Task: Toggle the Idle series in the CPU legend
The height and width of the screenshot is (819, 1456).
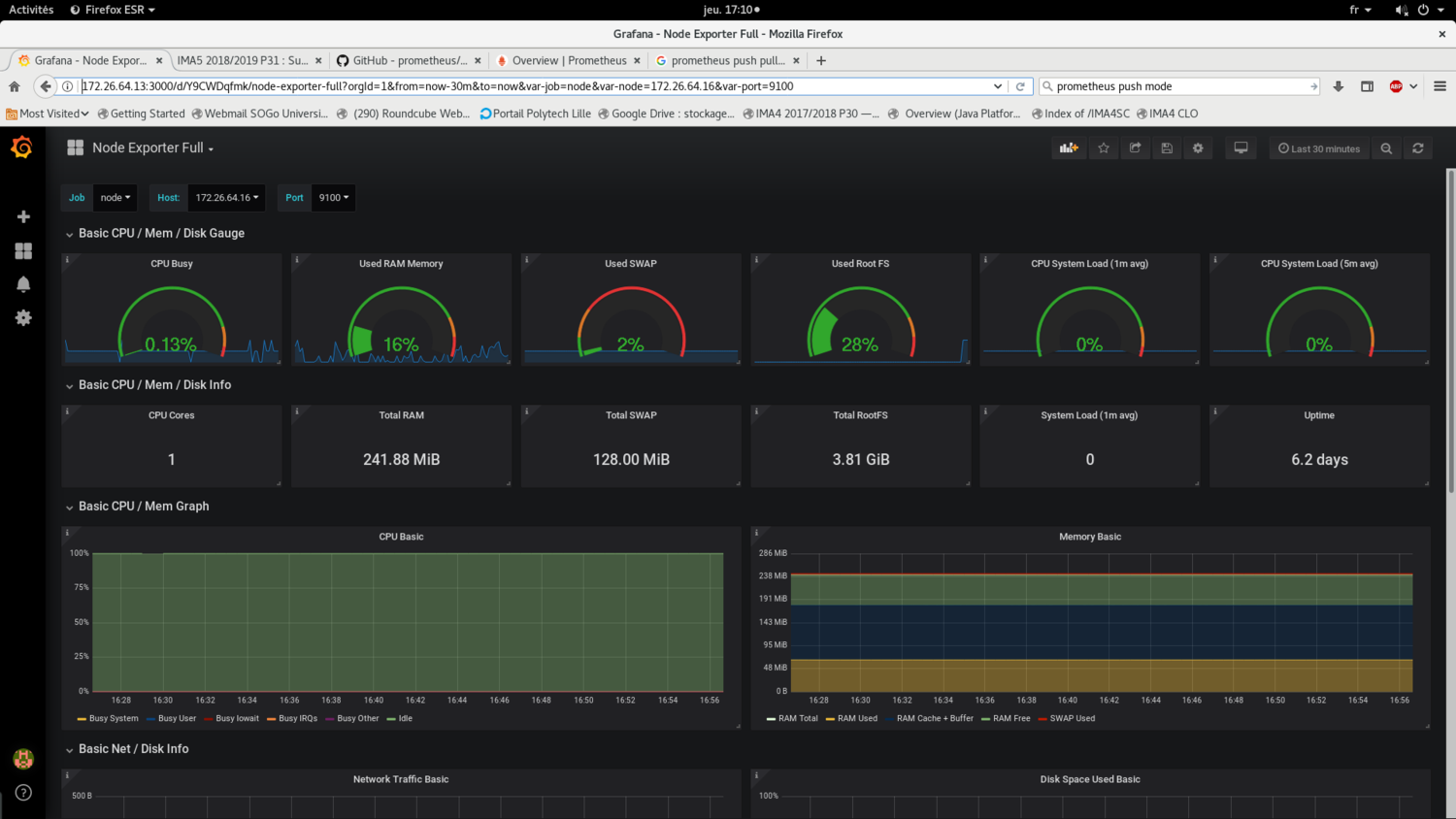Action: 405,719
